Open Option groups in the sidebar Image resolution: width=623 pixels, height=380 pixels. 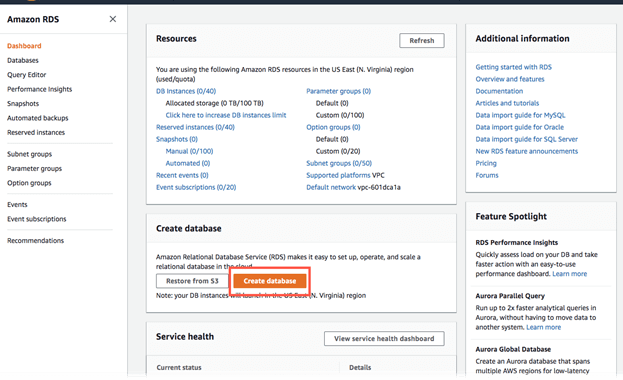[29, 183]
